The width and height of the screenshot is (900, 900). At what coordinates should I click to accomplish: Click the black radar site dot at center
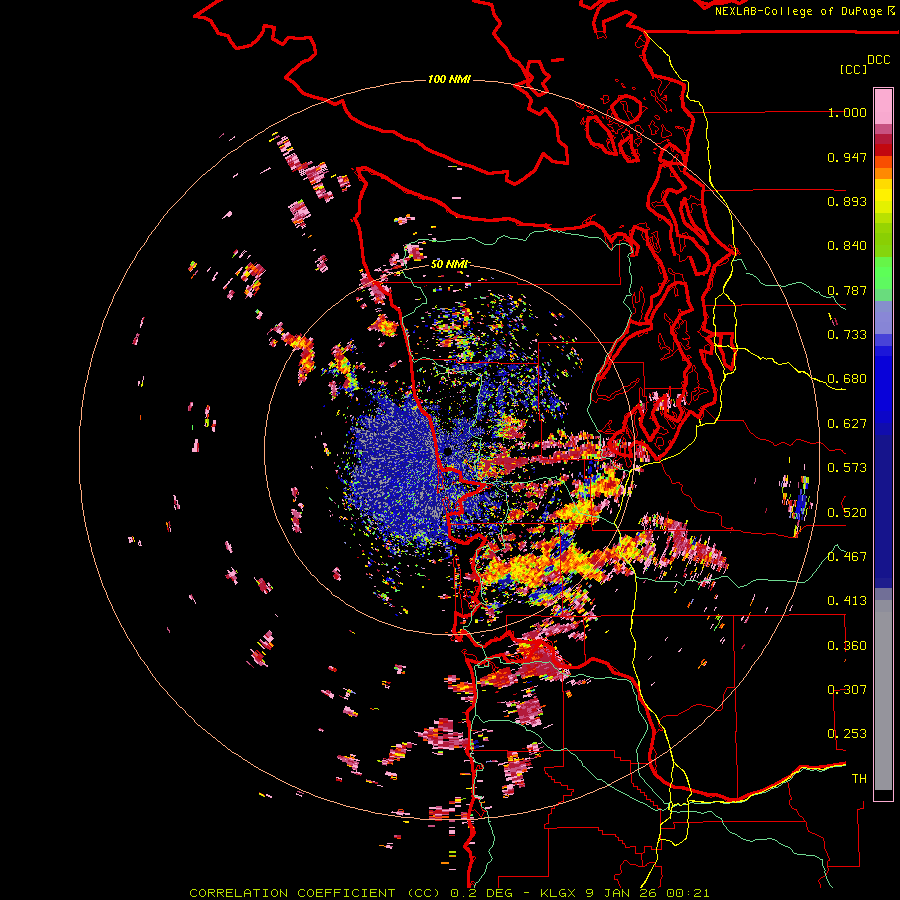coord(448,452)
